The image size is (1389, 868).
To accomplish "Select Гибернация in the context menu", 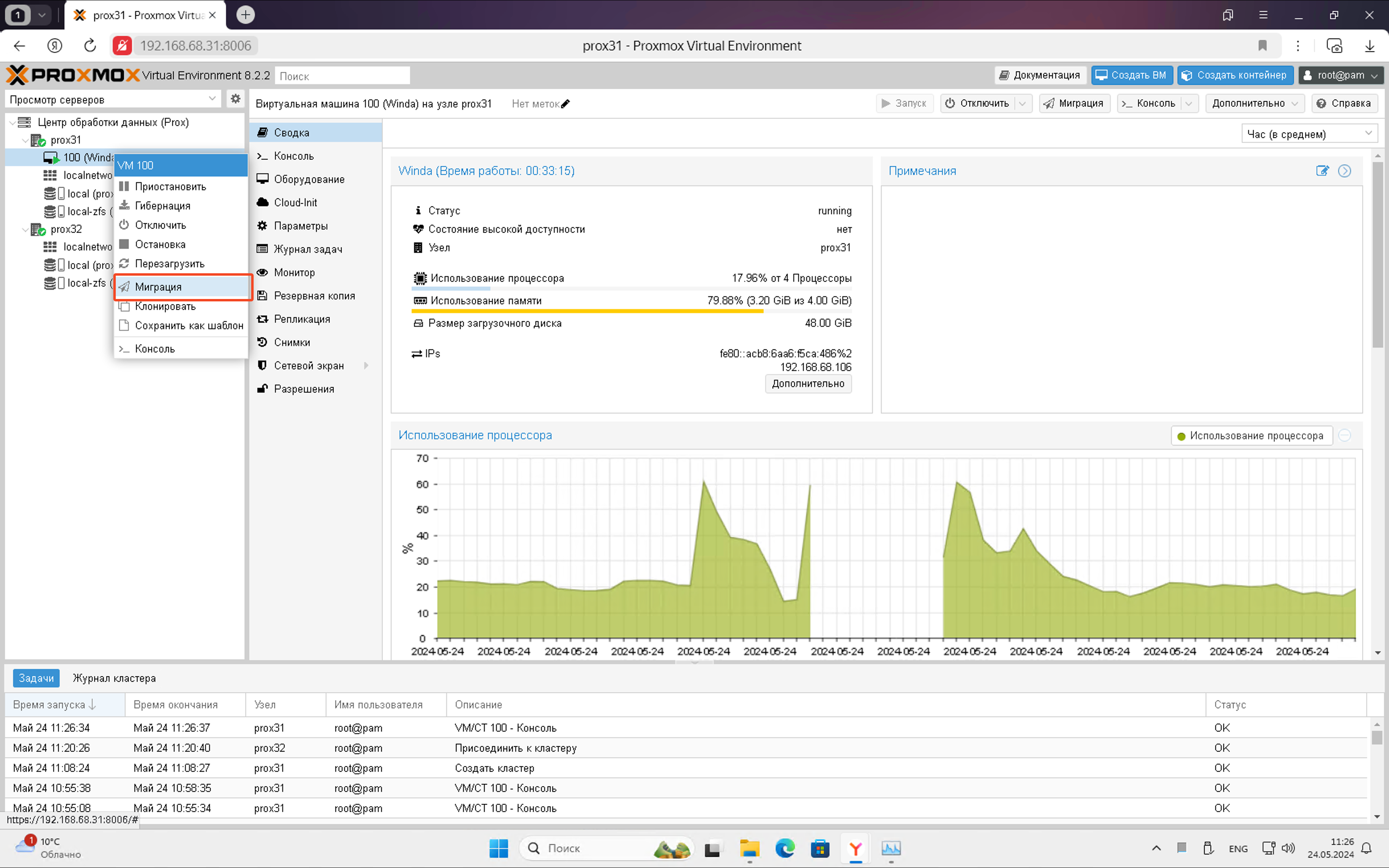I will click(x=181, y=206).
